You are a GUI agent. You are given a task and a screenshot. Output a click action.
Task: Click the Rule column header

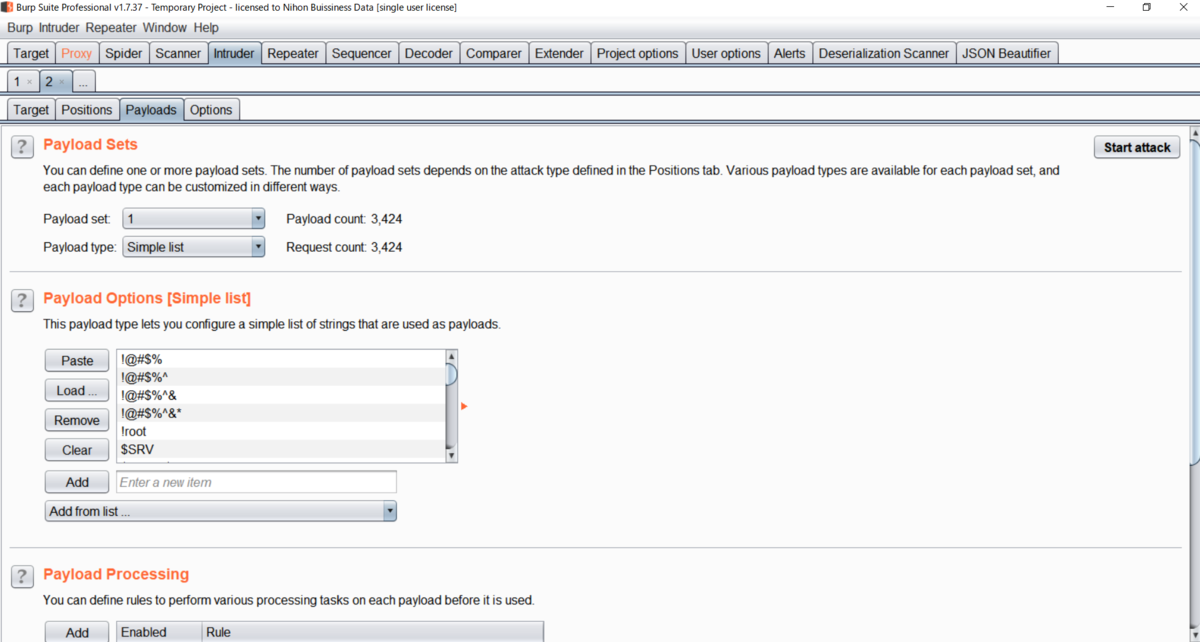pos(373,632)
